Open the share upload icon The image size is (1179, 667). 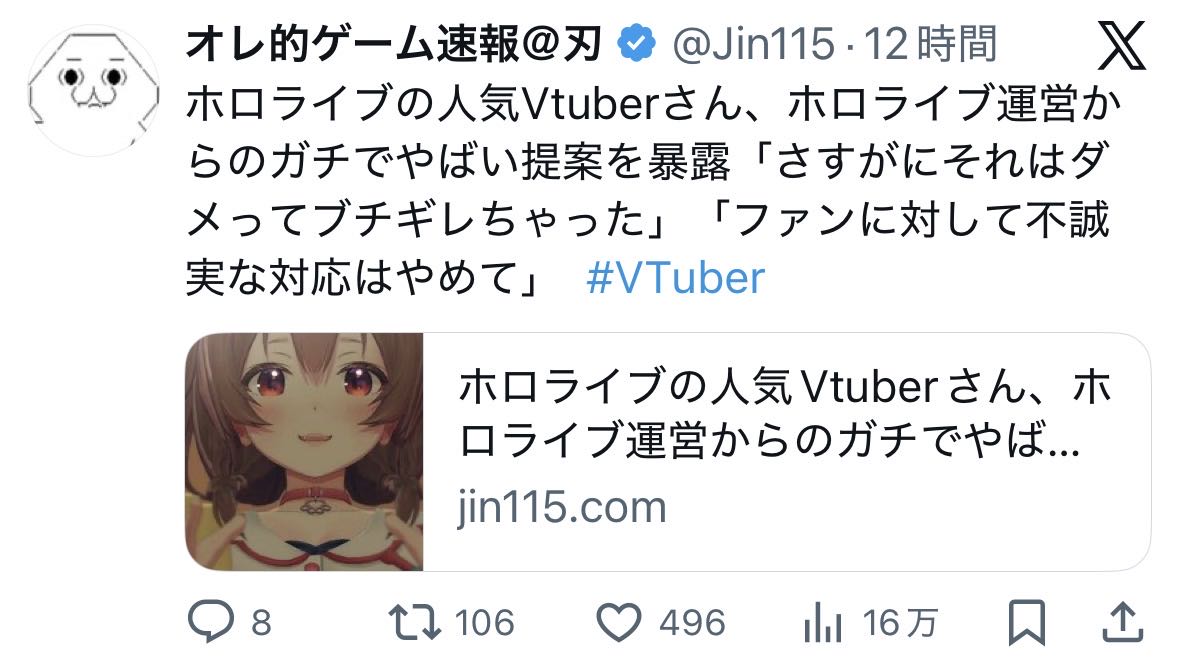(1123, 623)
